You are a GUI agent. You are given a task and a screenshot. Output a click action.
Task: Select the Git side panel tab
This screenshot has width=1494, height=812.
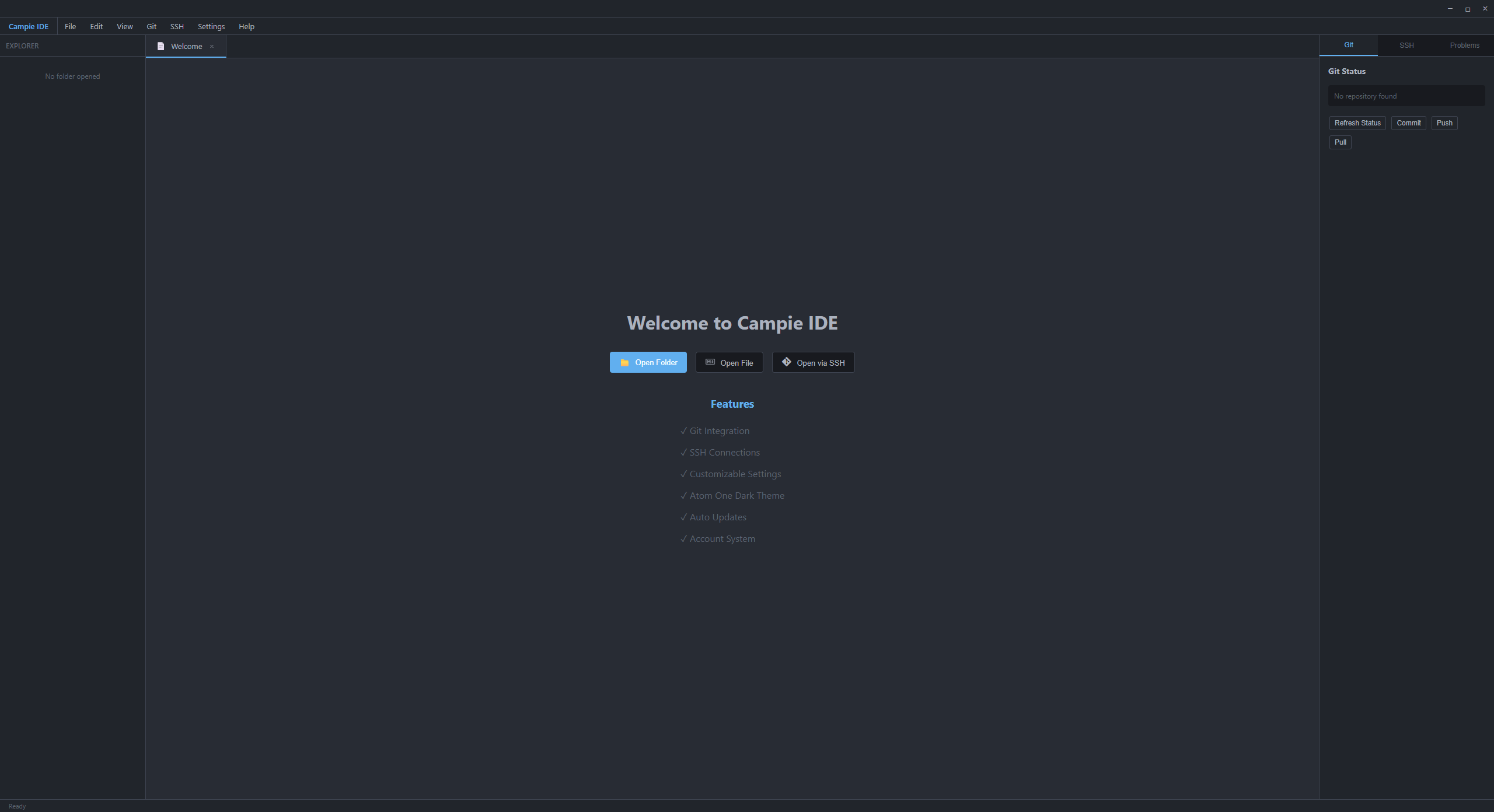click(x=1348, y=45)
